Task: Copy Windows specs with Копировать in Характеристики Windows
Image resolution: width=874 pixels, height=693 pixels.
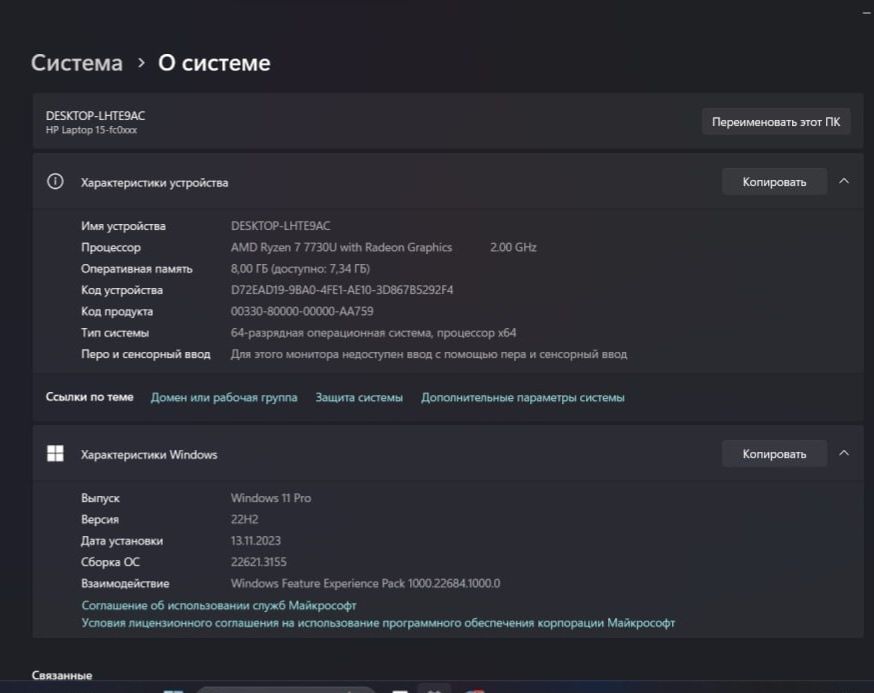Action: click(774, 454)
